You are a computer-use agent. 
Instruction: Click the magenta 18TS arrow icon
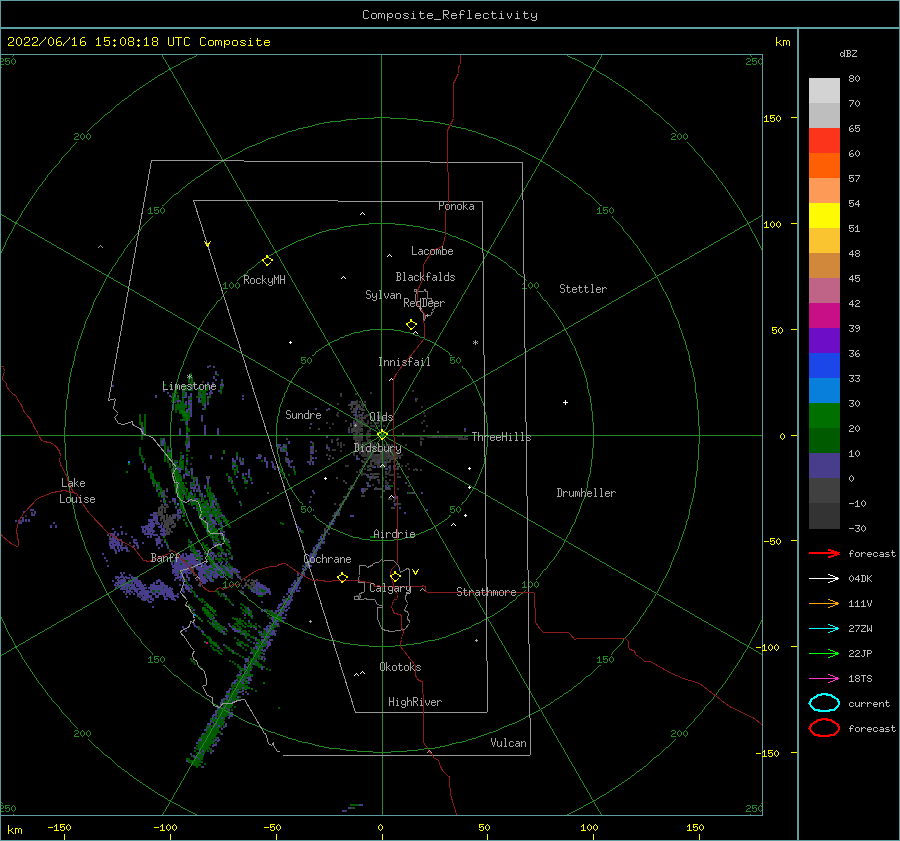pos(824,678)
